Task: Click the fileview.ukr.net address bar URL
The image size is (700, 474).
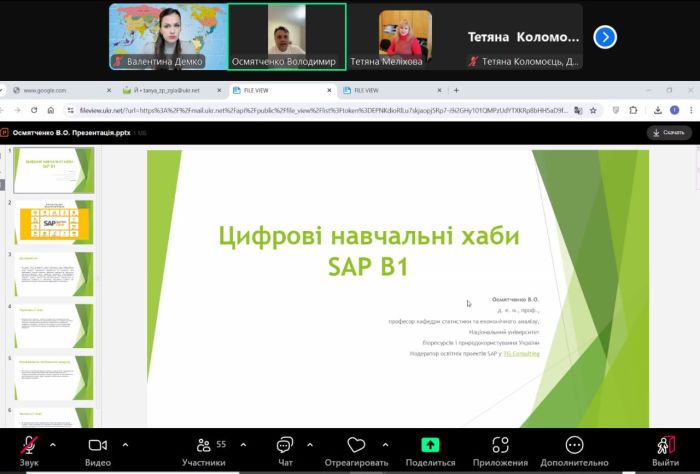Action: (324, 110)
